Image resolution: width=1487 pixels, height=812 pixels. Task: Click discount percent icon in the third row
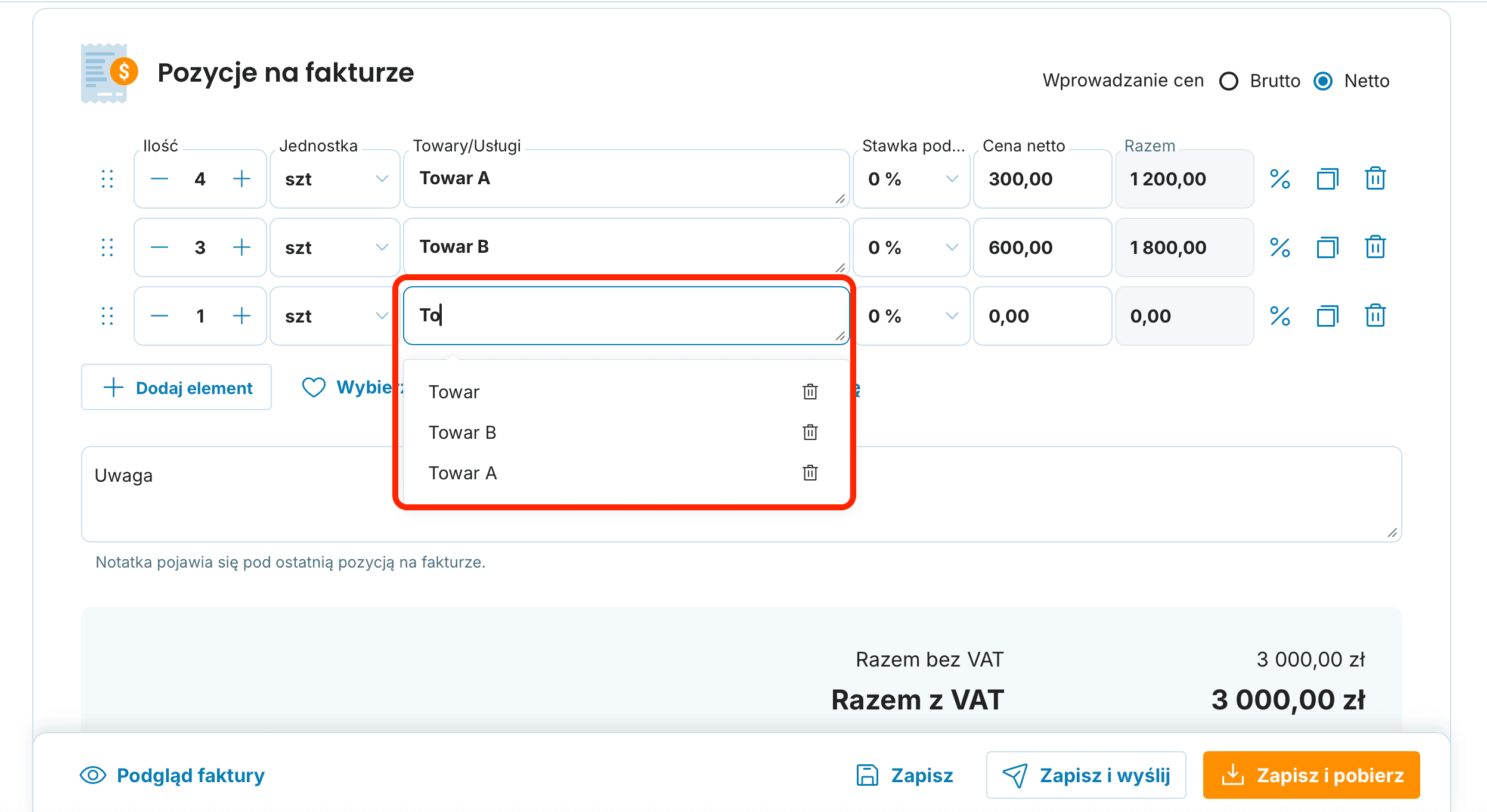pyautogui.click(x=1280, y=316)
